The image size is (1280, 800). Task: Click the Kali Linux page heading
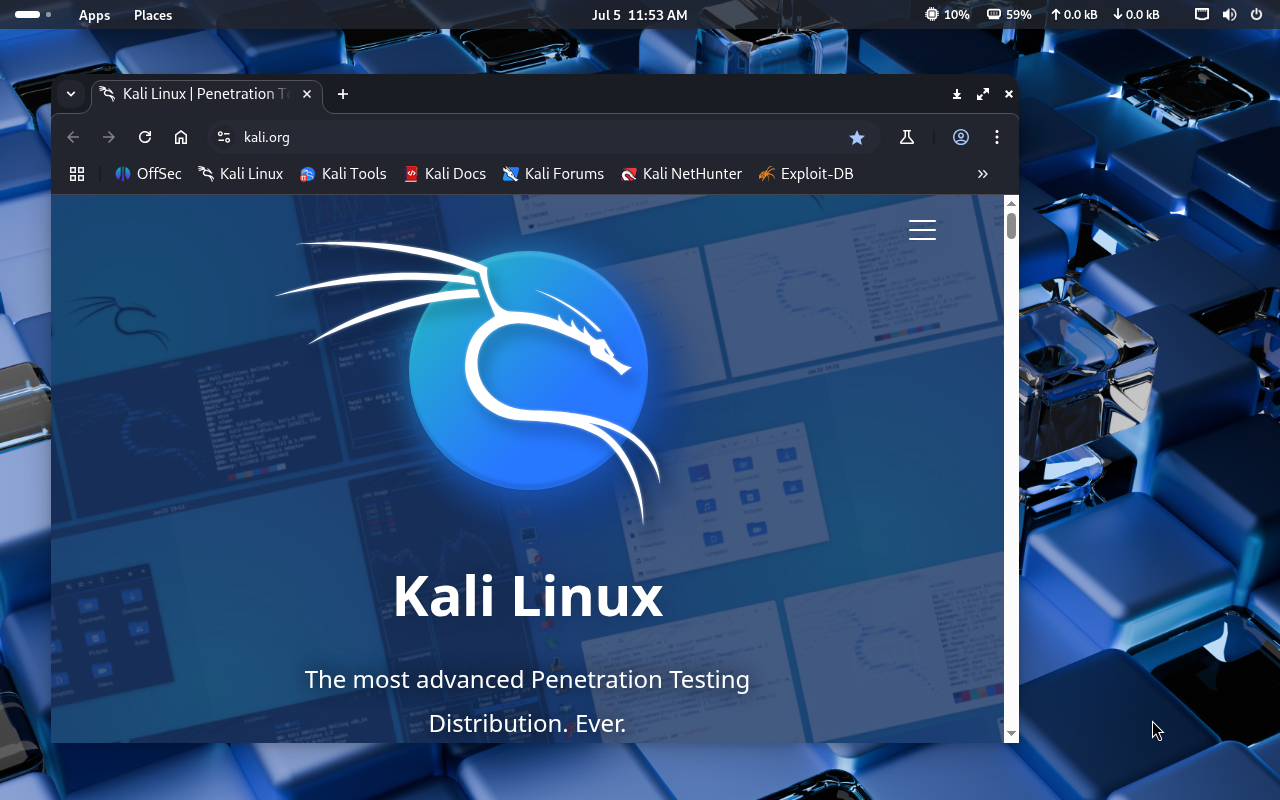[528, 596]
